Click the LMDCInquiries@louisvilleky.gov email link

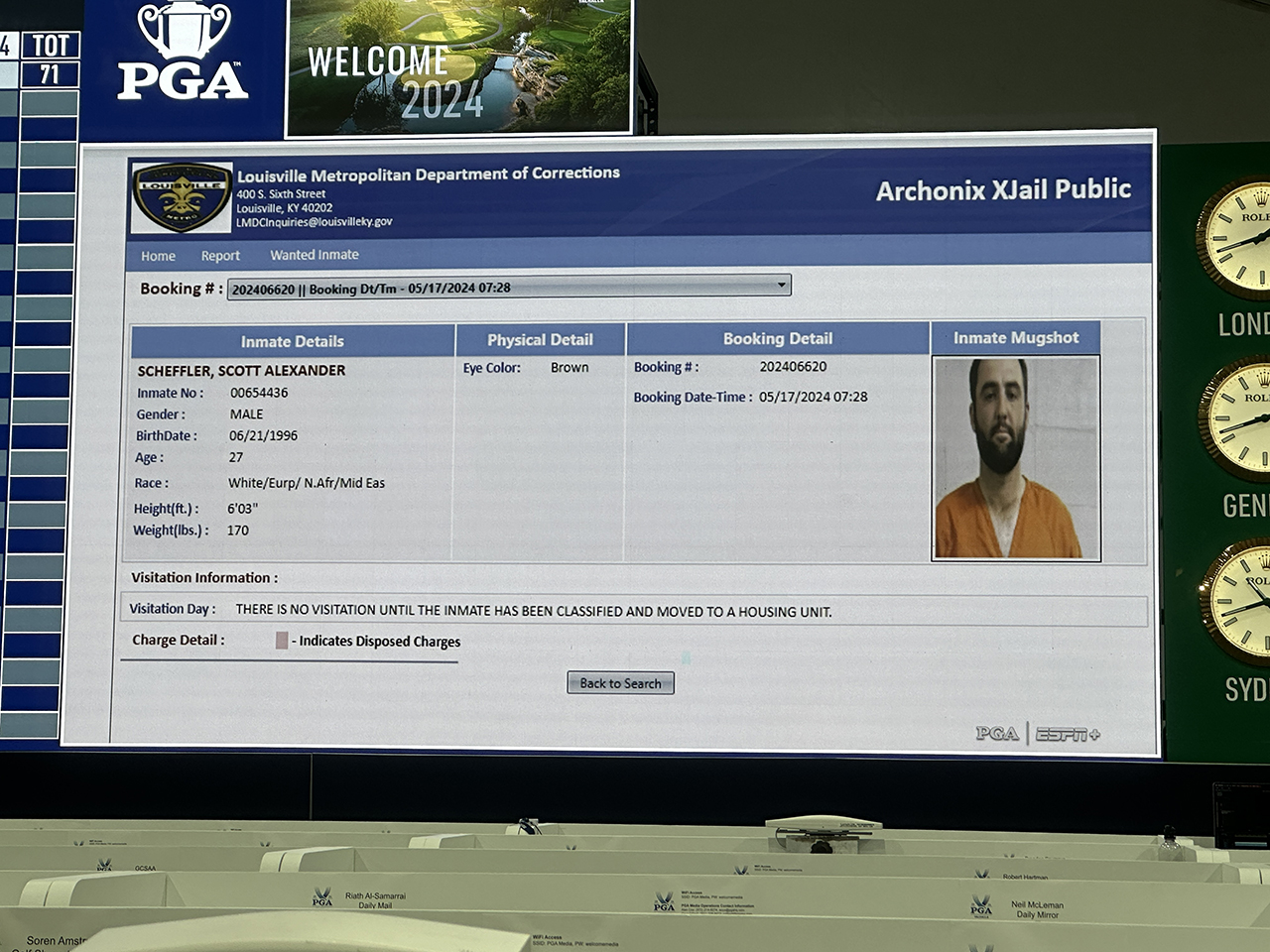314,222
